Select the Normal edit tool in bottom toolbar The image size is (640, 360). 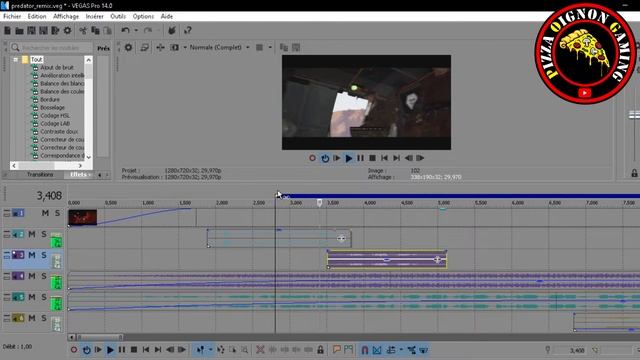[200, 350]
